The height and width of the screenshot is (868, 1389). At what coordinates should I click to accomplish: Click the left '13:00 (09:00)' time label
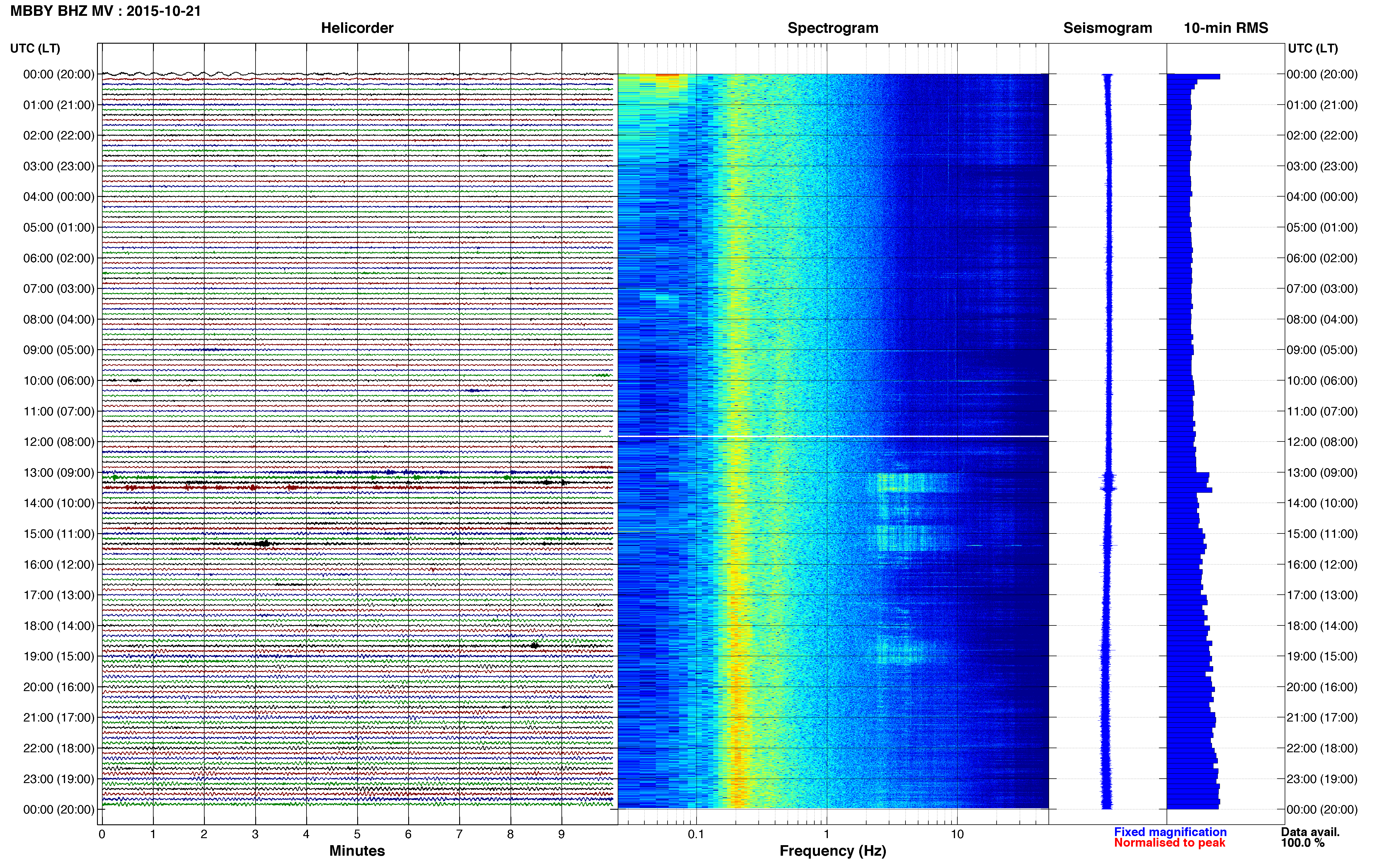(59, 473)
